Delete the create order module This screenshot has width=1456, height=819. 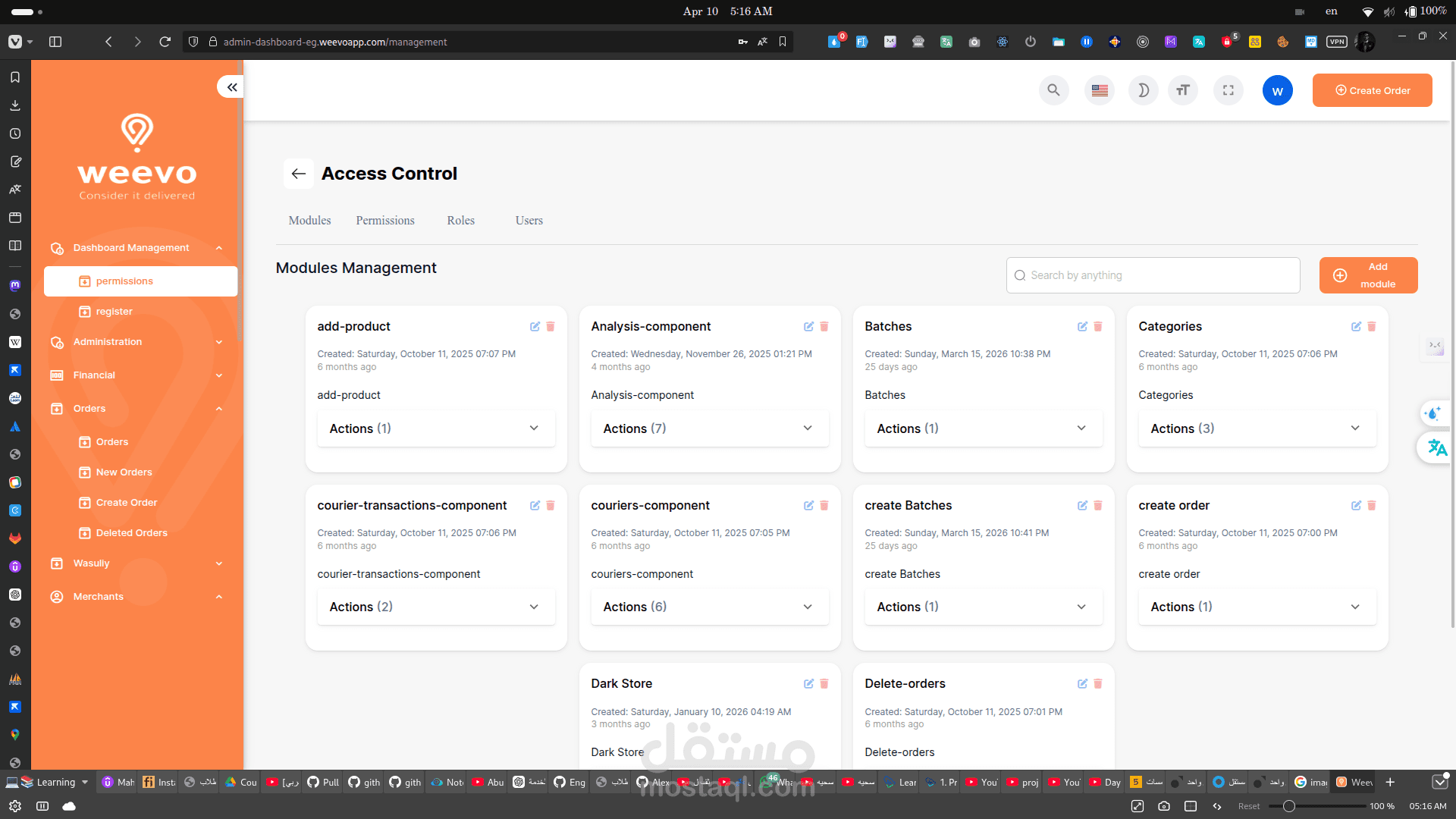[1371, 506]
